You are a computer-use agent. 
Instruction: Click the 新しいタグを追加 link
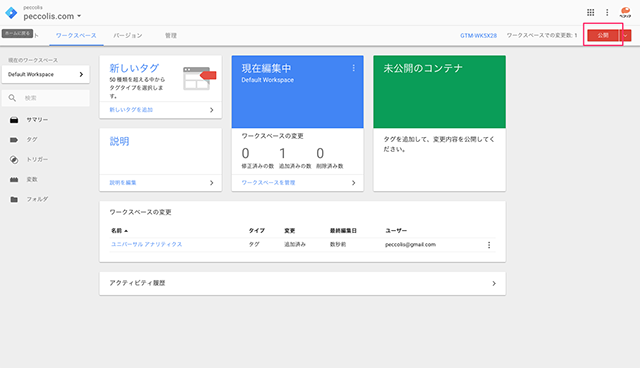131,110
